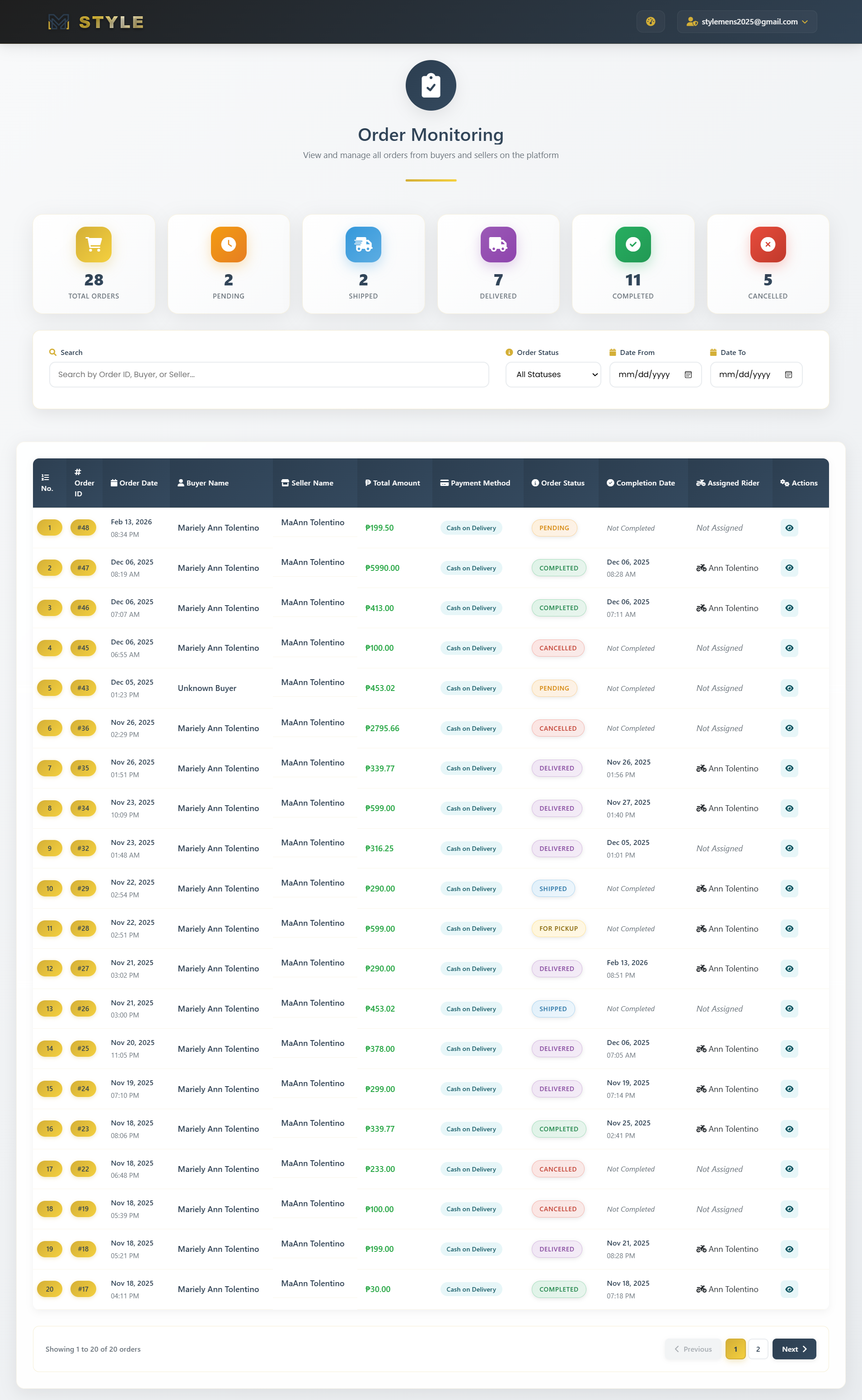This screenshot has width=862, height=1400.
Task: Click inside the order search field
Action: click(x=268, y=374)
